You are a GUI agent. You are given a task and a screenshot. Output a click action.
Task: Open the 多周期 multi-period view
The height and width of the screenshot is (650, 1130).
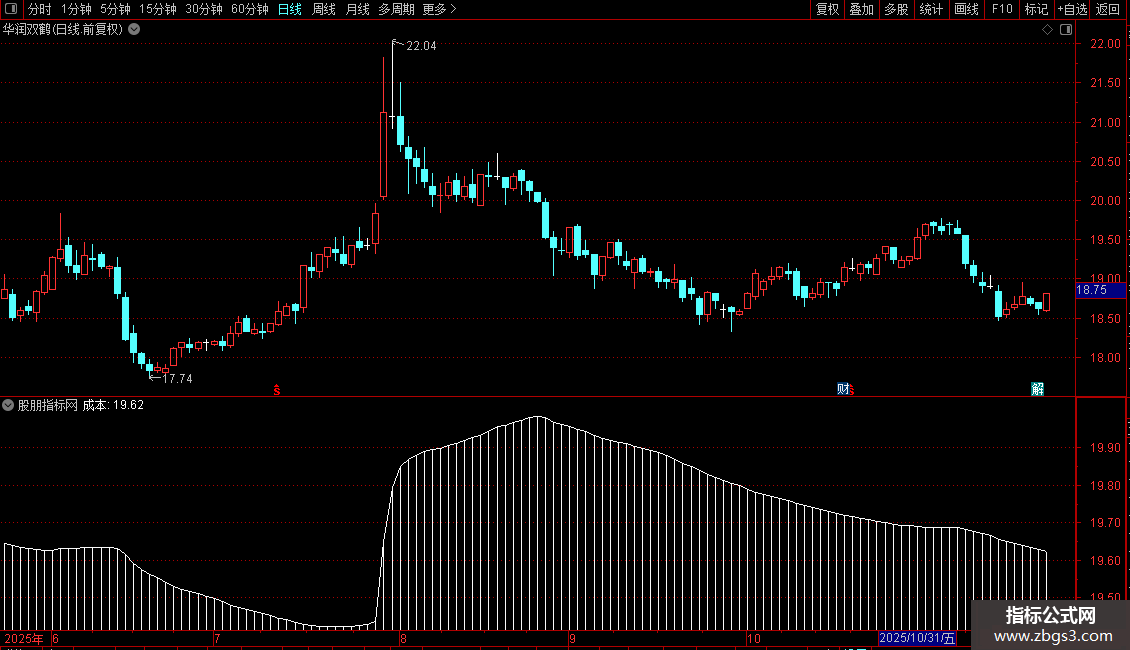tap(396, 9)
